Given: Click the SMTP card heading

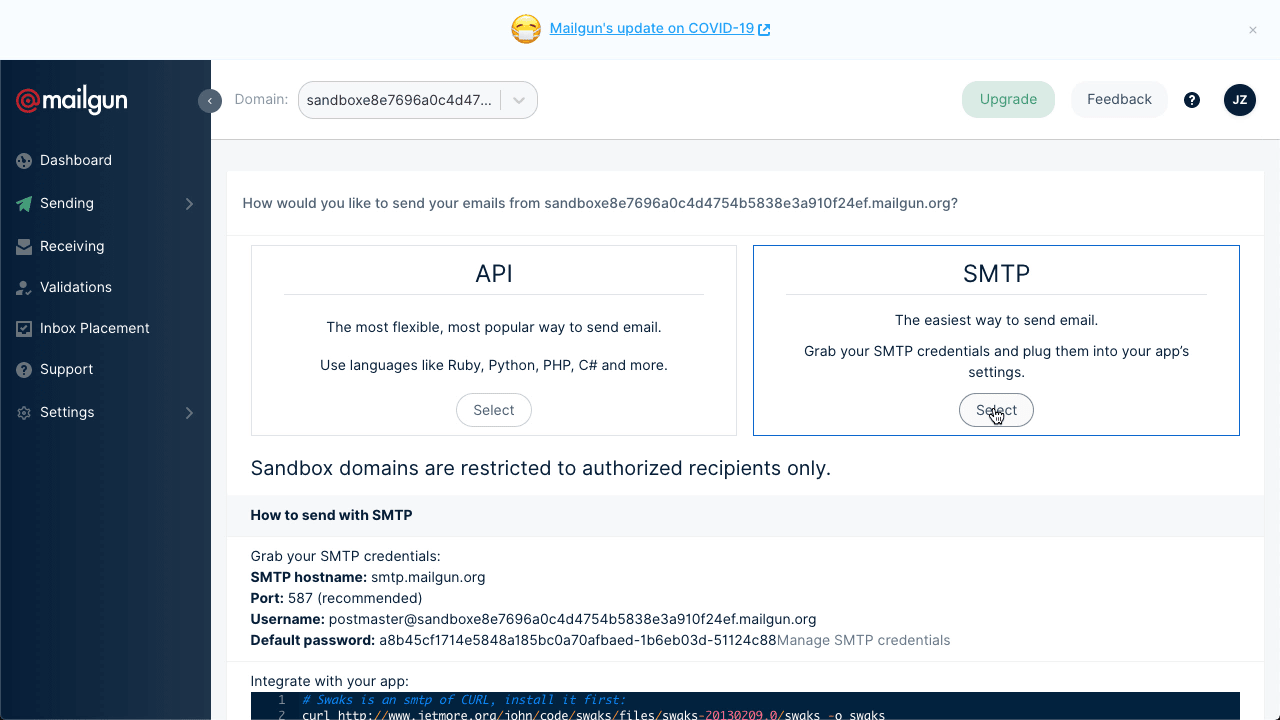Looking at the screenshot, I should coord(996,274).
